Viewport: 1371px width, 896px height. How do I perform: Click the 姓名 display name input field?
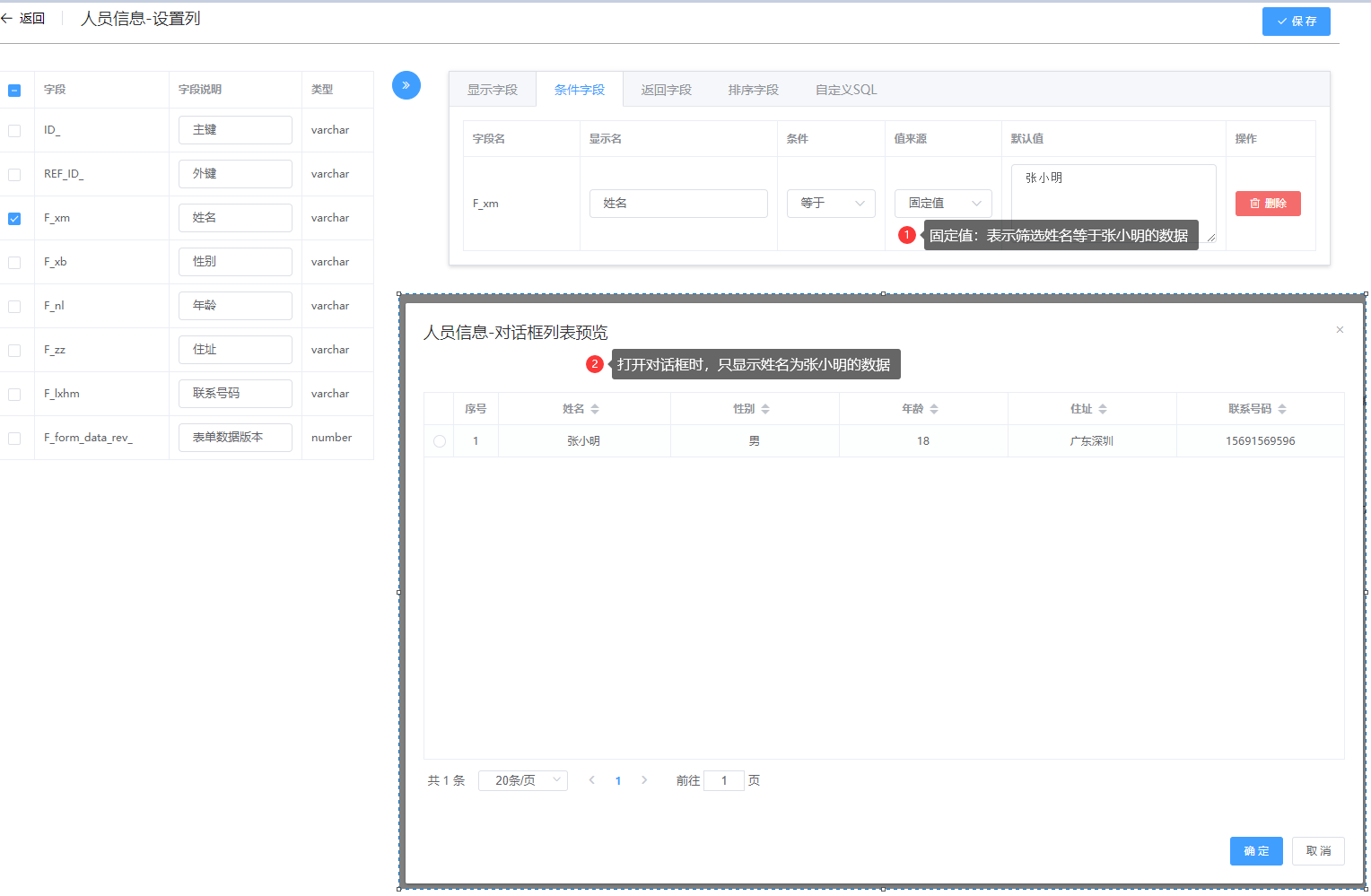click(678, 204)
